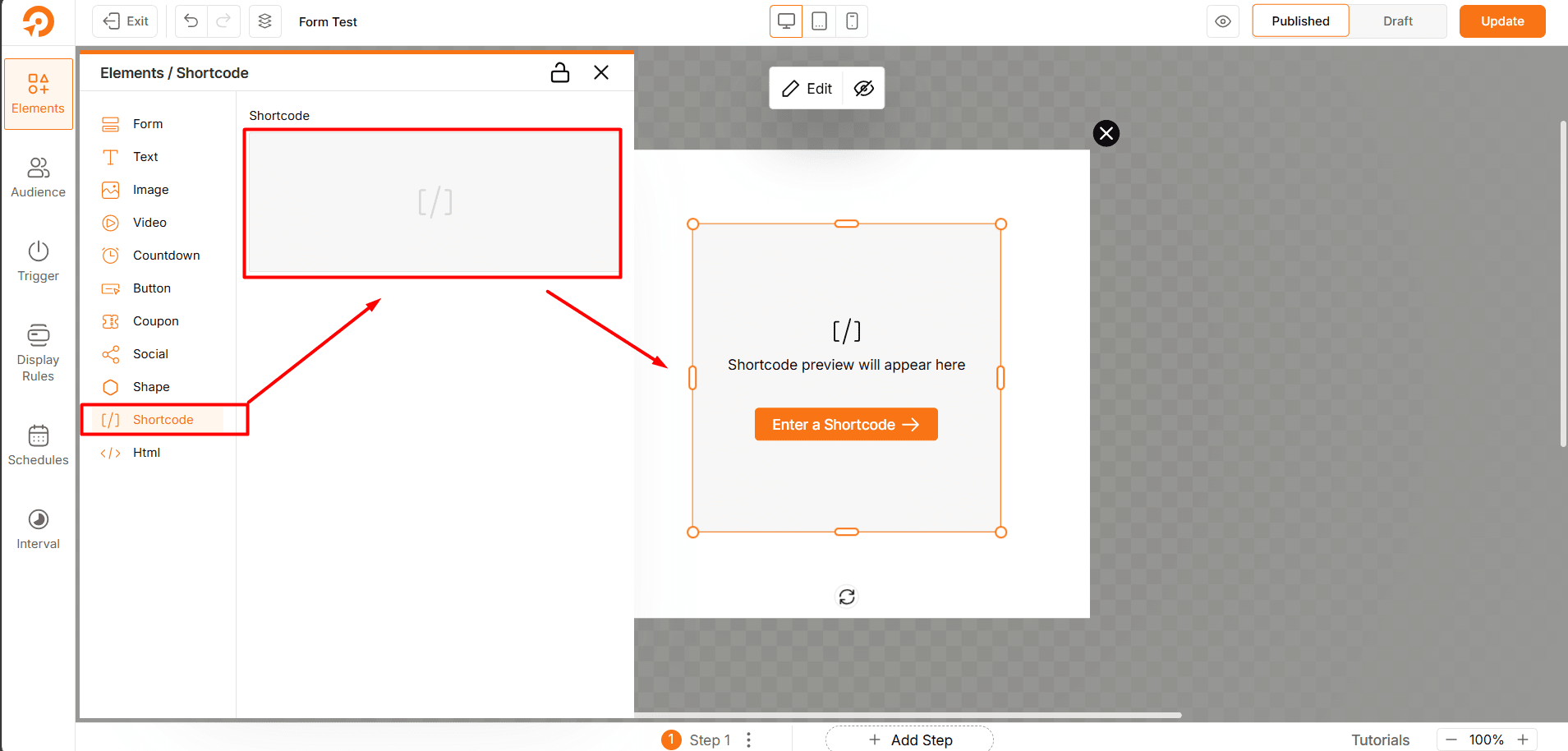Open Step 1 options menu
Screen dimensions: 1568x751
pos(749,739)
